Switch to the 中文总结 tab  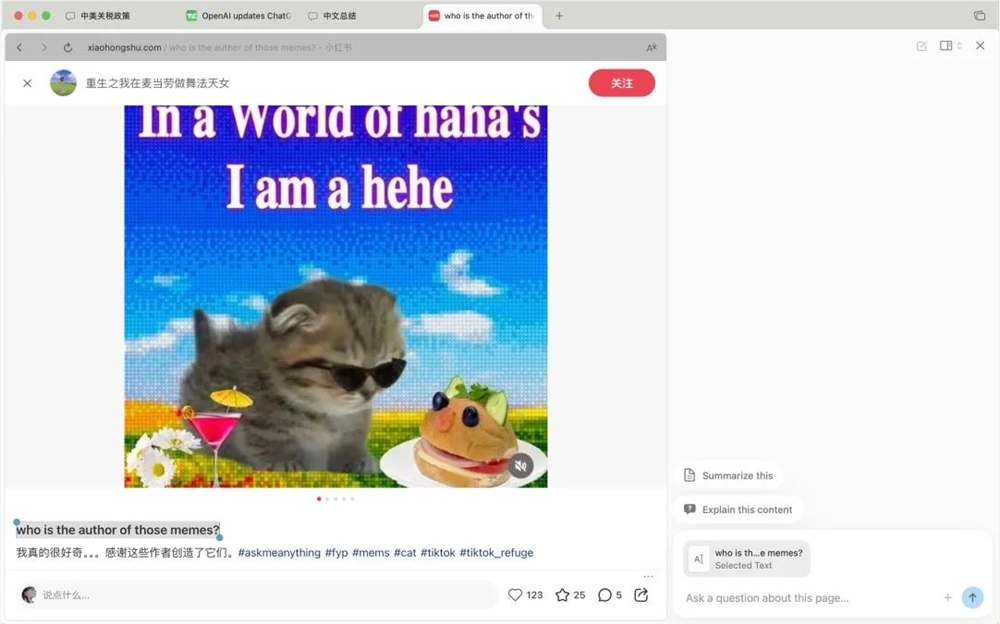pyautogui.click(x=332, y=16)
